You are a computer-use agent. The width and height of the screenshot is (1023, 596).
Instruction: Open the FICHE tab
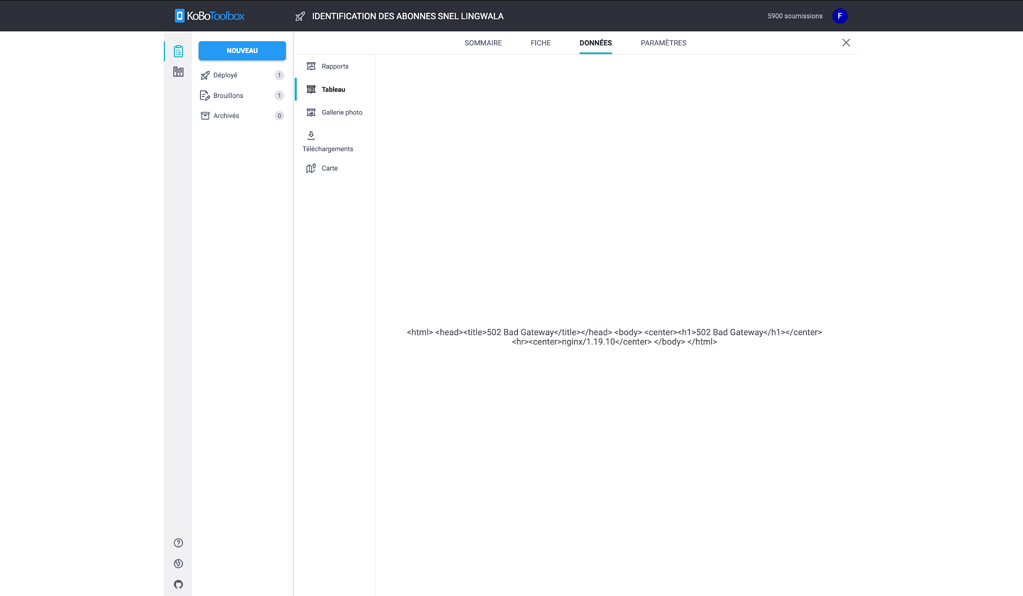tap(540, 43)
